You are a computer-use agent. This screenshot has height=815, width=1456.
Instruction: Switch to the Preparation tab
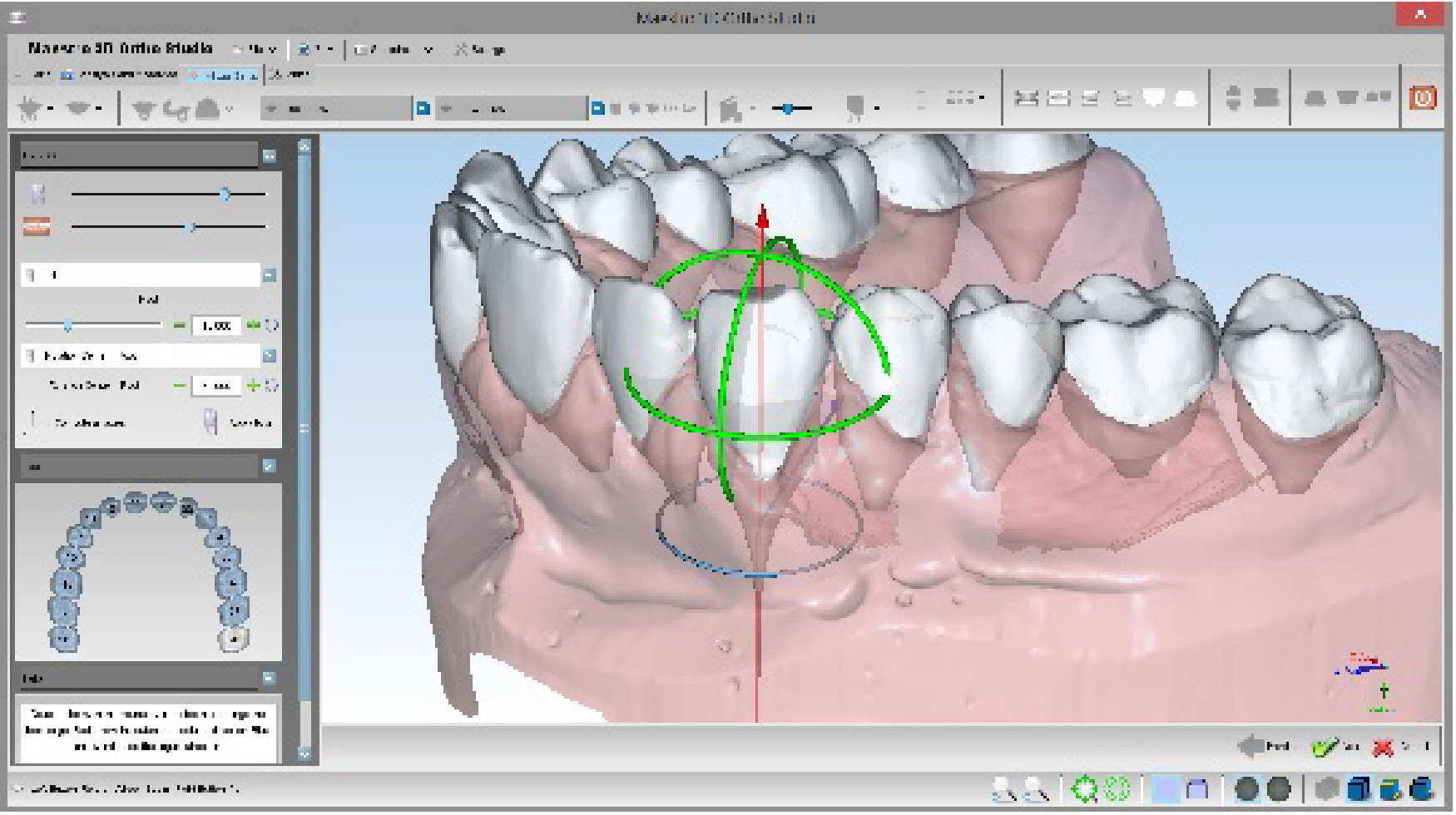[x=119, y=74]
